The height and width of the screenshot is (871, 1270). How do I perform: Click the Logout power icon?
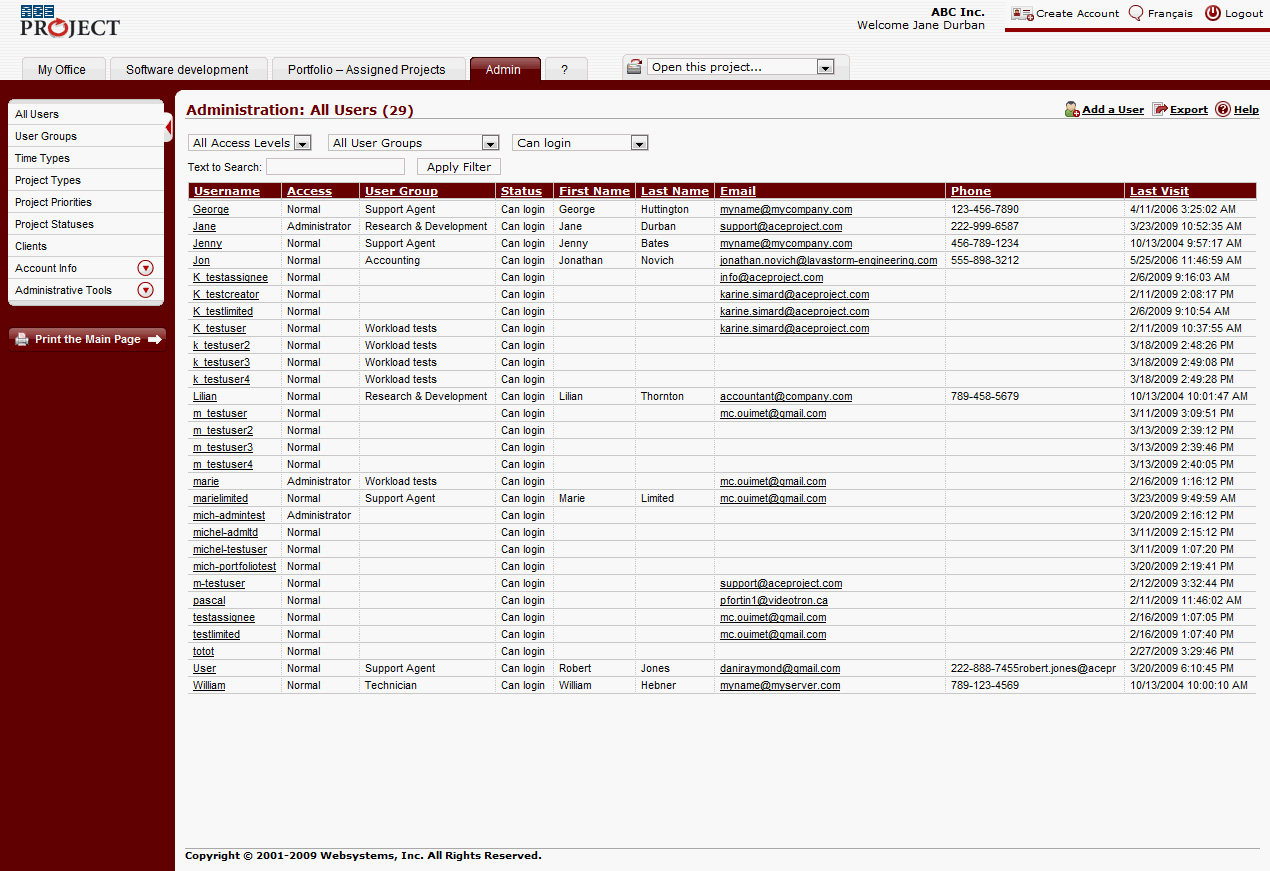click(x=1213, y=13)
